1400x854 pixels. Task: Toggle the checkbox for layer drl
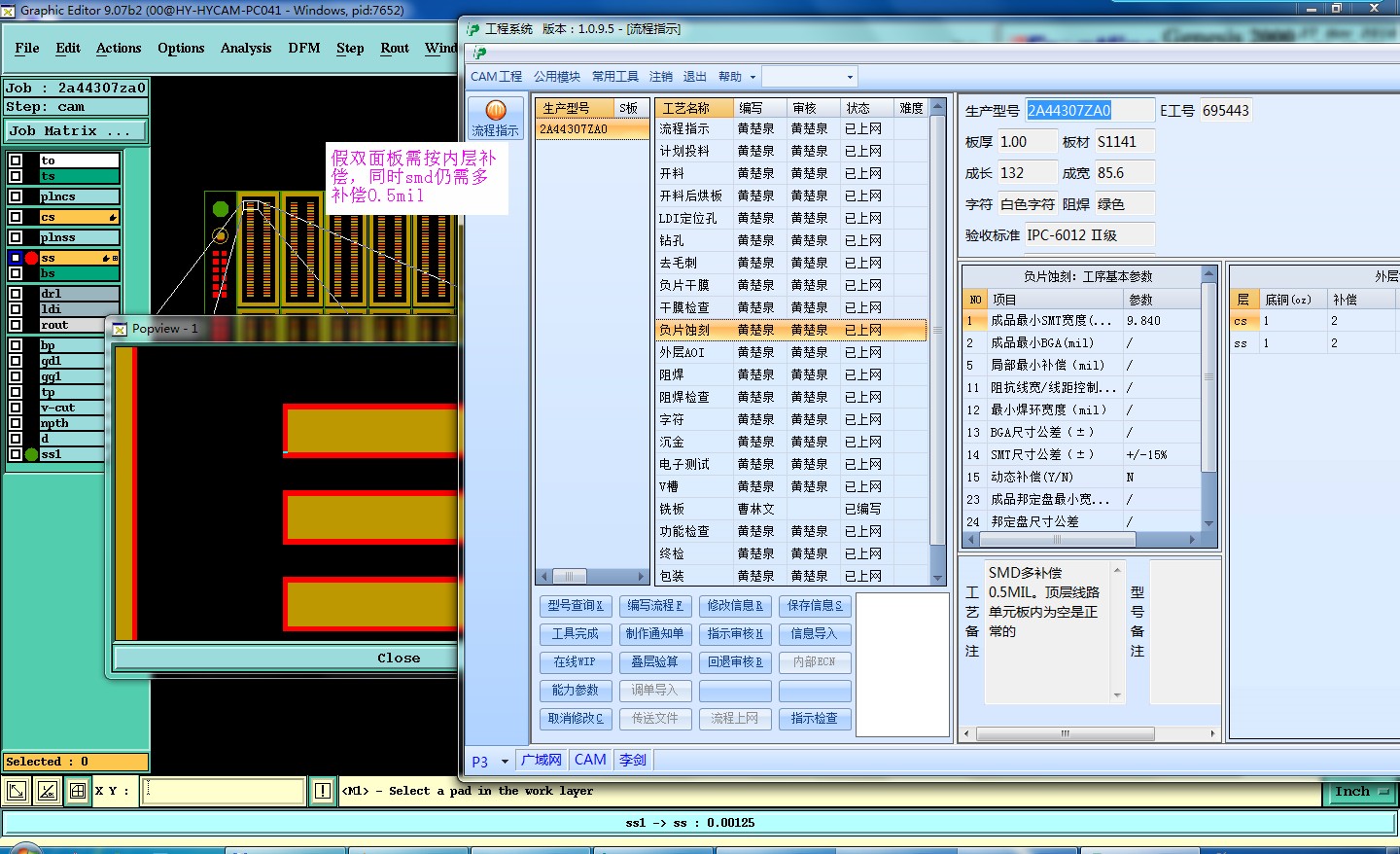pyautogui.click(x=16, y=294)
